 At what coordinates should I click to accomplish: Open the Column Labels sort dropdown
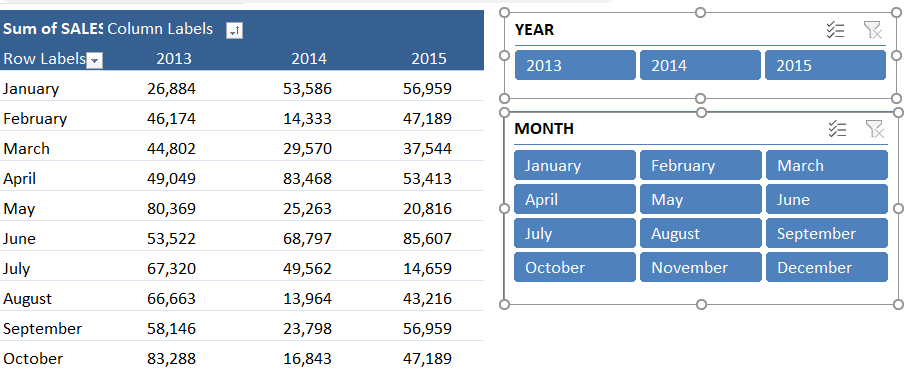235,31
